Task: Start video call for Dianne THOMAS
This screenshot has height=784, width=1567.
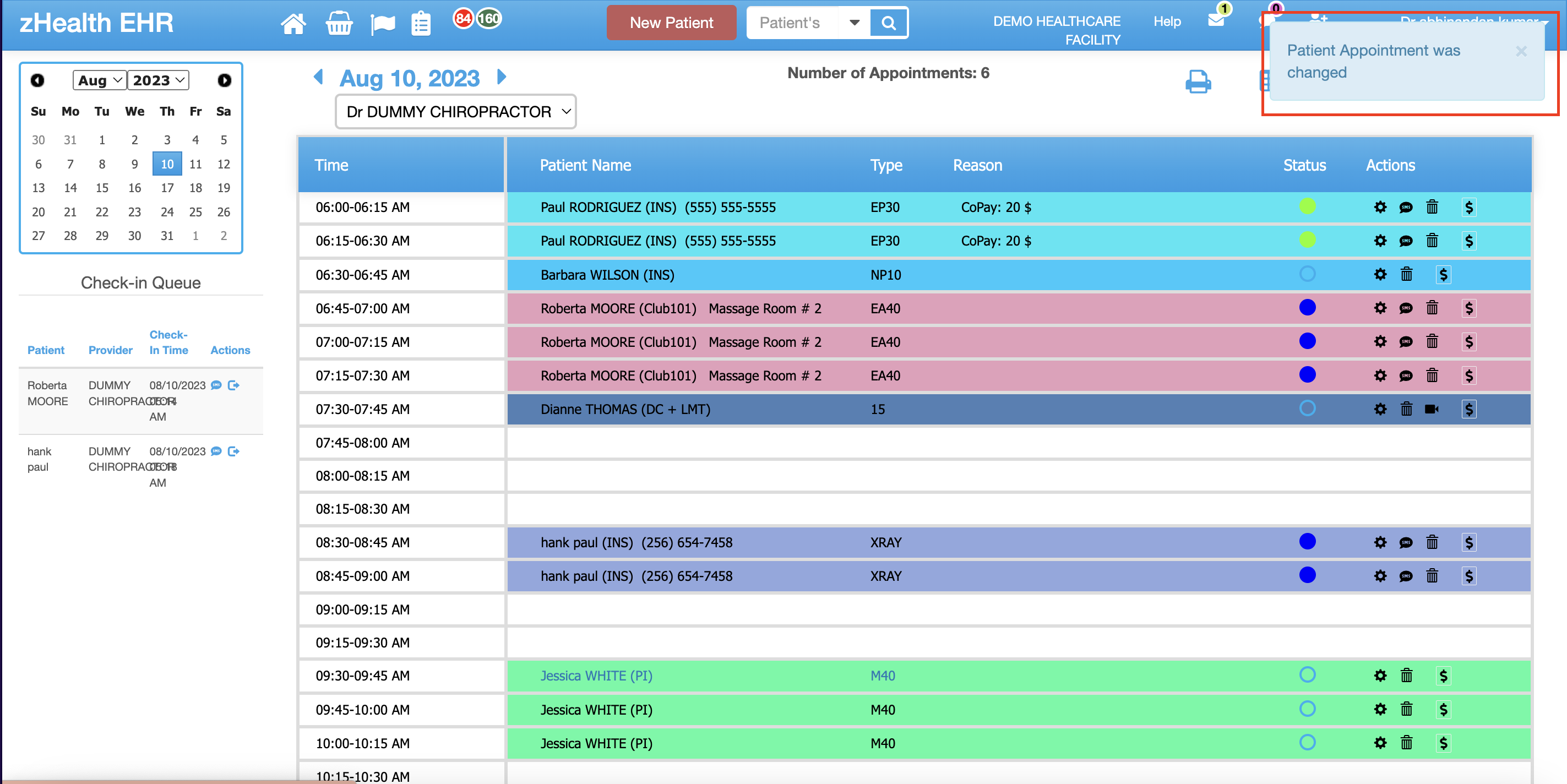Action: pyautogui.click(x=1432, y=409)
